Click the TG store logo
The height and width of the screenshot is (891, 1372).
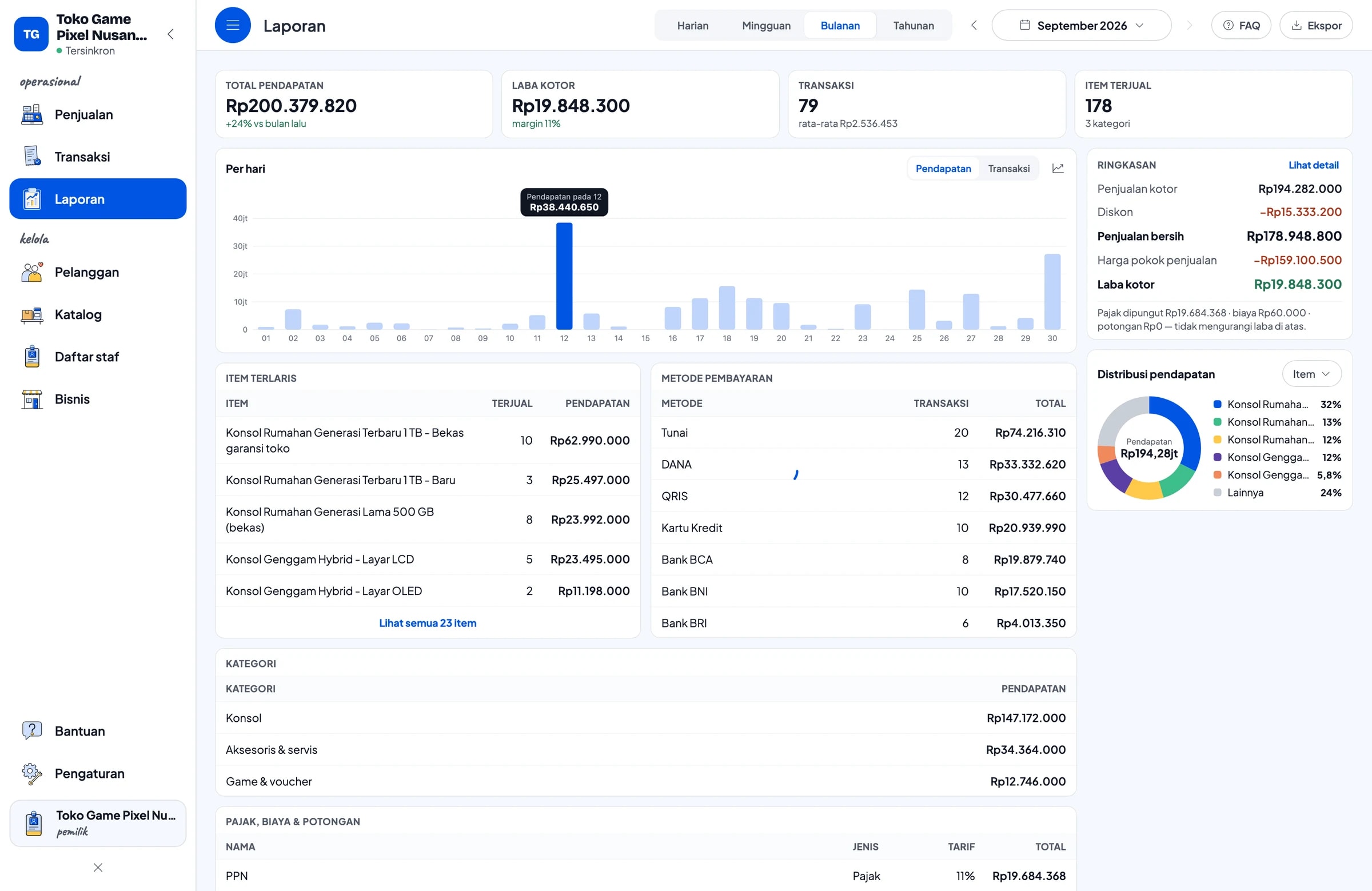point(31,34)
